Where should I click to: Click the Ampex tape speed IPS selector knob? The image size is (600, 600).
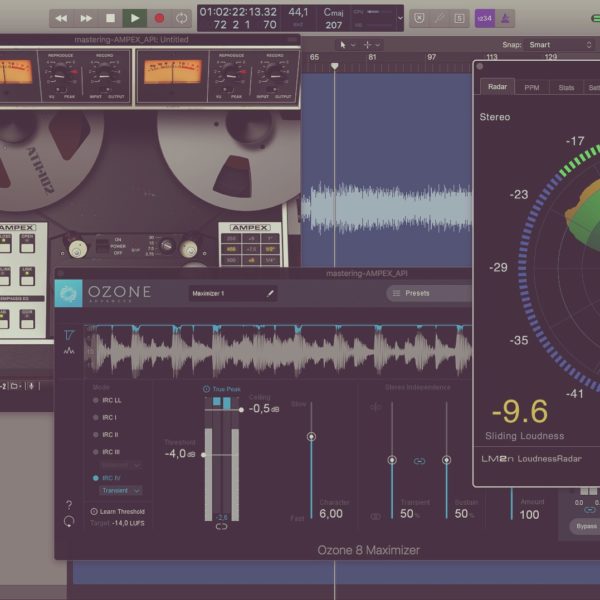167,246
